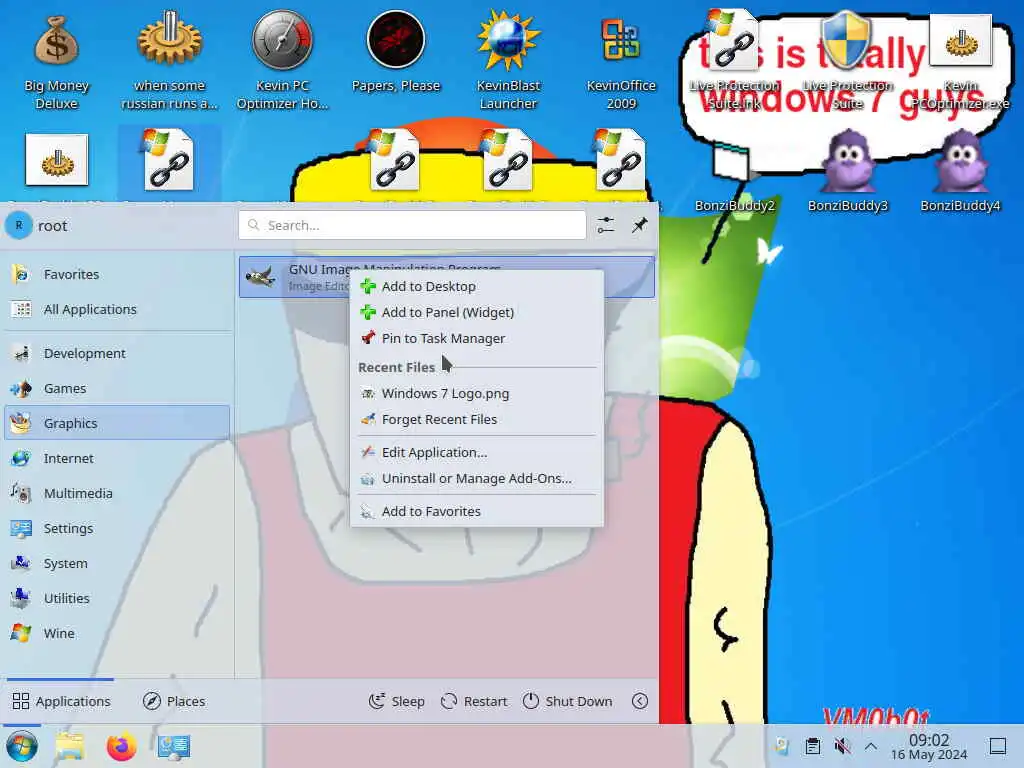Launch Kevin PC Optimizer Ho... desktop icon
This screenshot has width=1024, height=768.
[282, 60]
